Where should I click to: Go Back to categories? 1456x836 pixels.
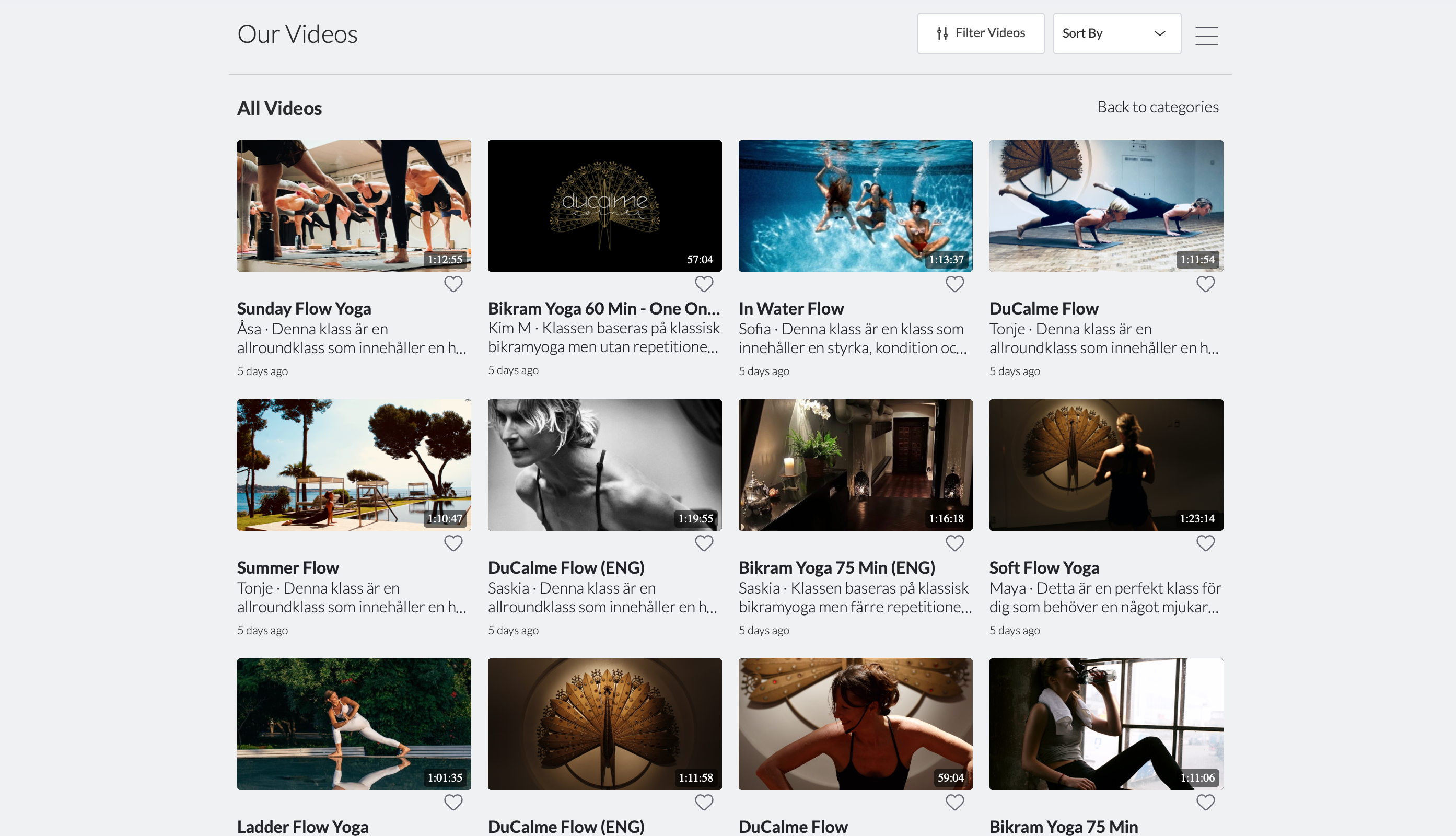coord(1157,107)
